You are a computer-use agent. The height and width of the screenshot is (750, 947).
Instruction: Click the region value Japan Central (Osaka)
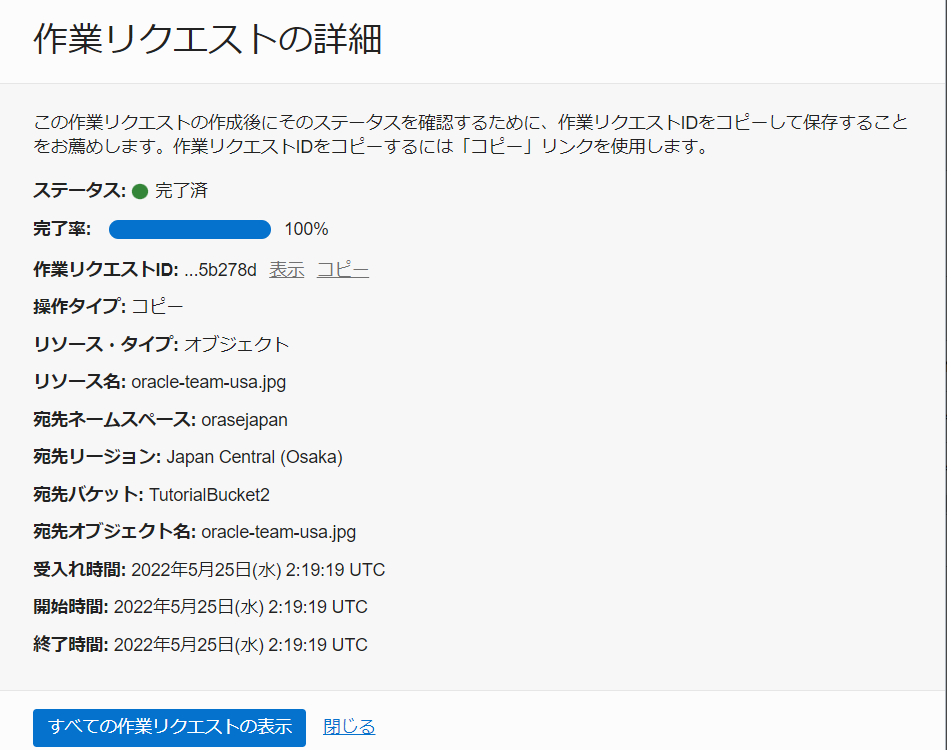pos(254,457)
